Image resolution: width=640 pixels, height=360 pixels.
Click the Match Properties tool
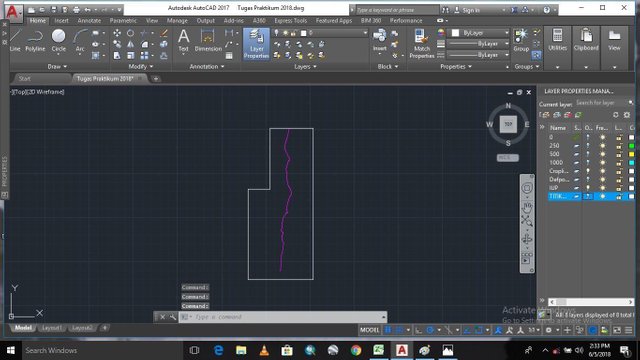tap(422, 44)
